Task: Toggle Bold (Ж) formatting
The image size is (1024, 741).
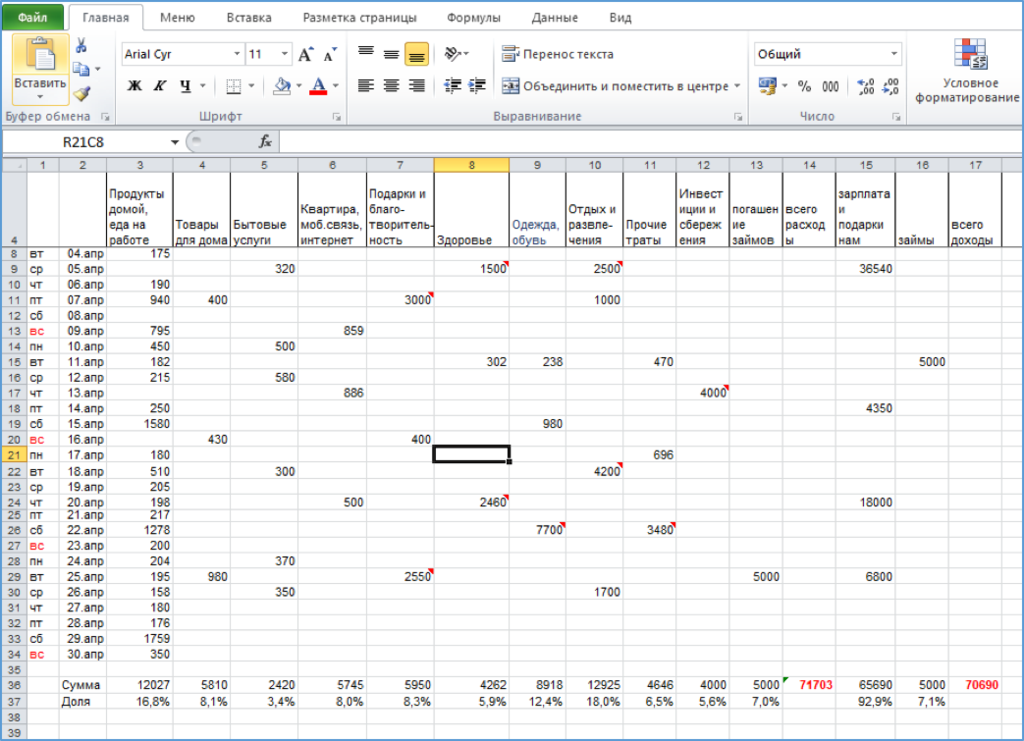Action: [x=135, y=86]
